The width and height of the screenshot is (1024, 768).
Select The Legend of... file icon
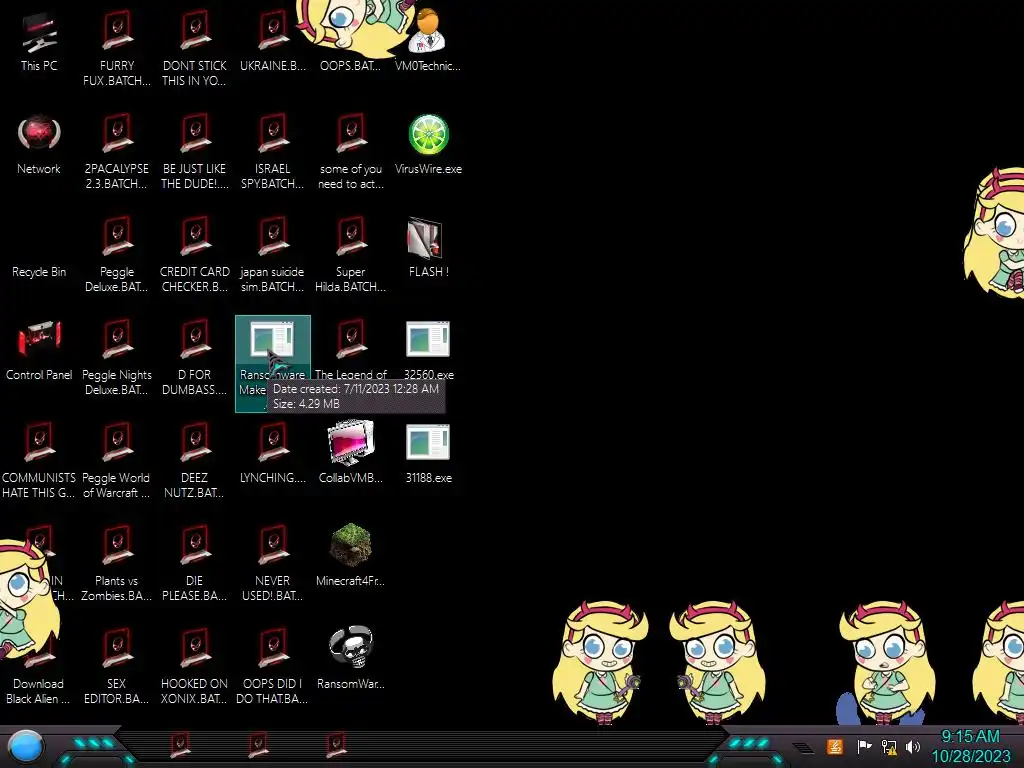(x=351, y=340)
